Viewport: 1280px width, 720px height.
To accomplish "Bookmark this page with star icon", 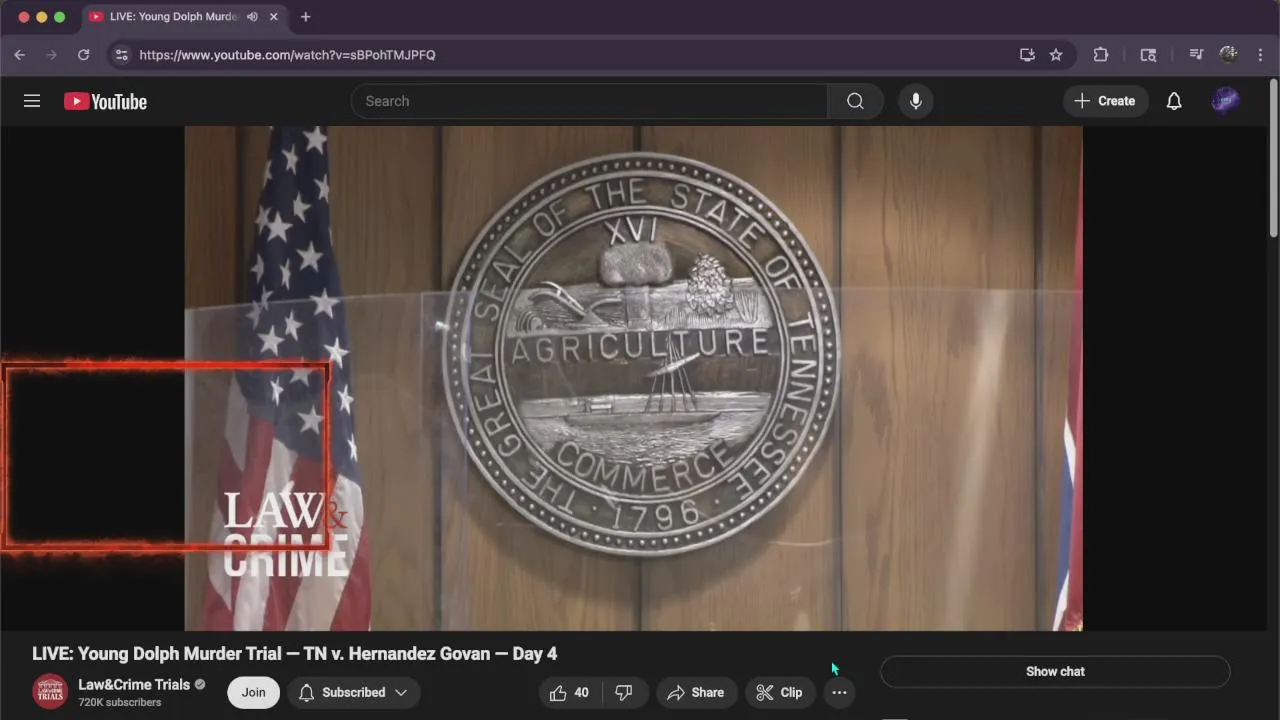I will pyautogui.click(x=1056, y=55).
